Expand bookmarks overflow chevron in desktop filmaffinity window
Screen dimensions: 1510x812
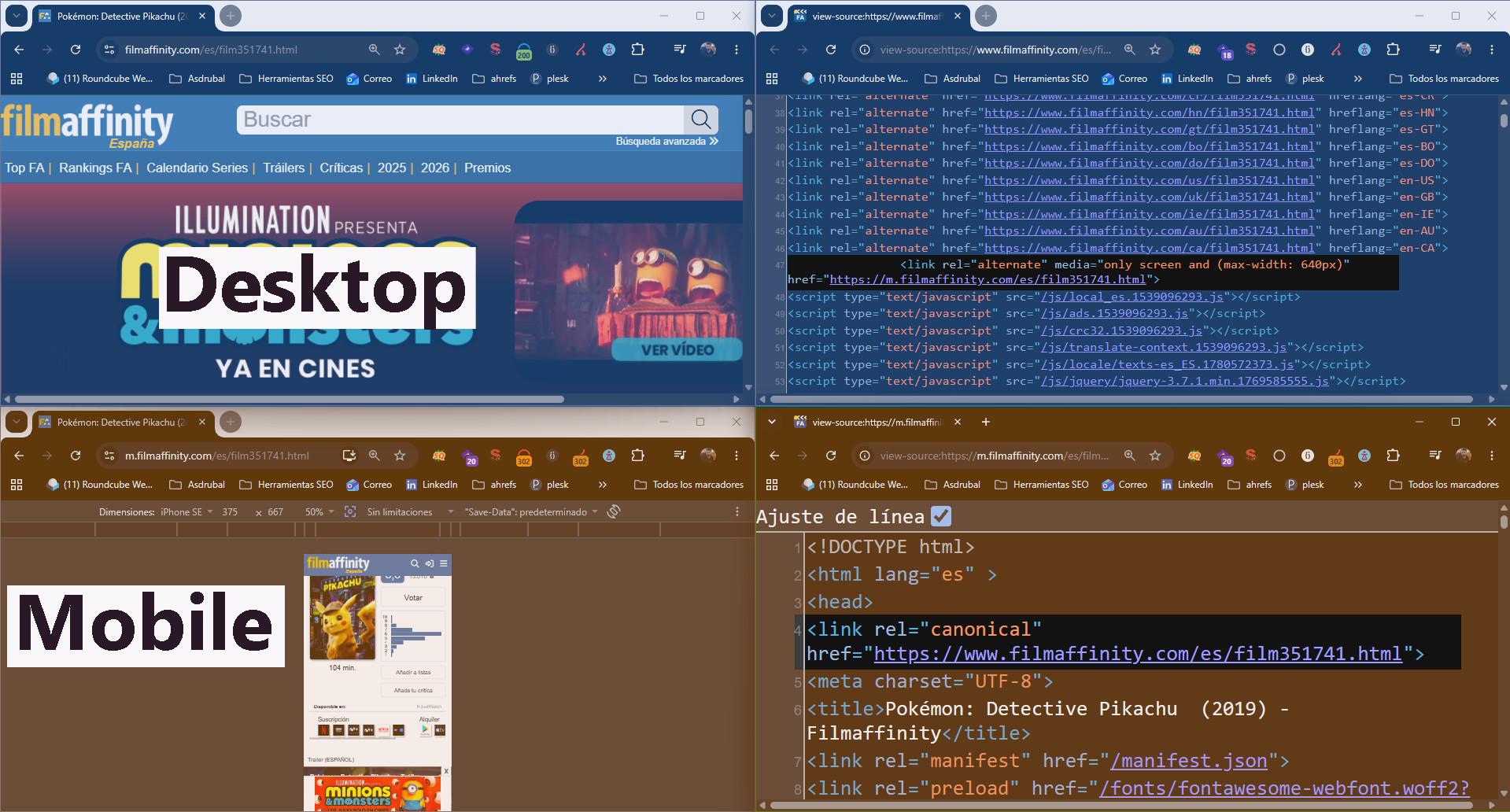click(x=603, y=79)
